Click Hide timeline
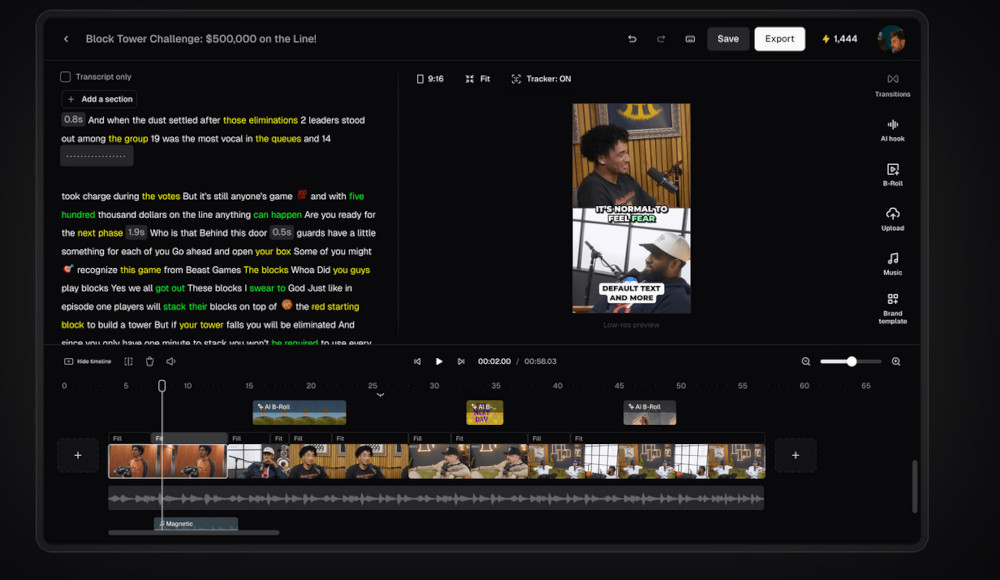1000x580 pixels. tap(87, 361)
